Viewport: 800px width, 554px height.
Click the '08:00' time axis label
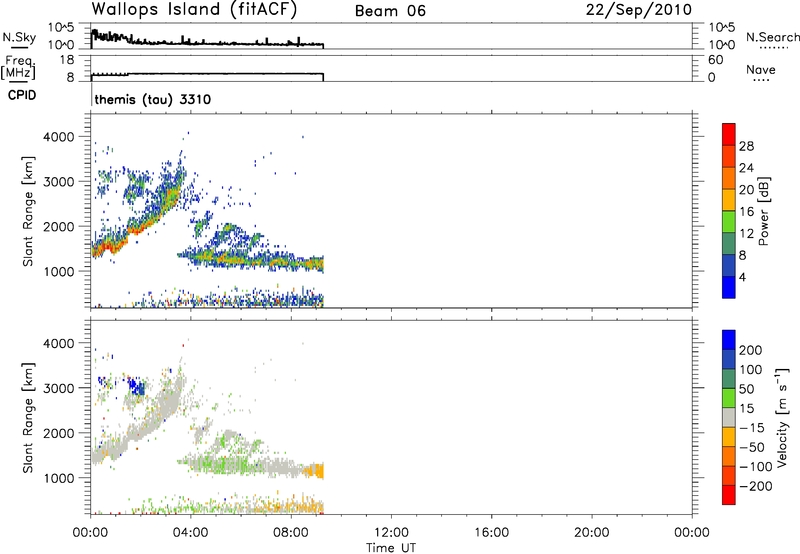291,533
